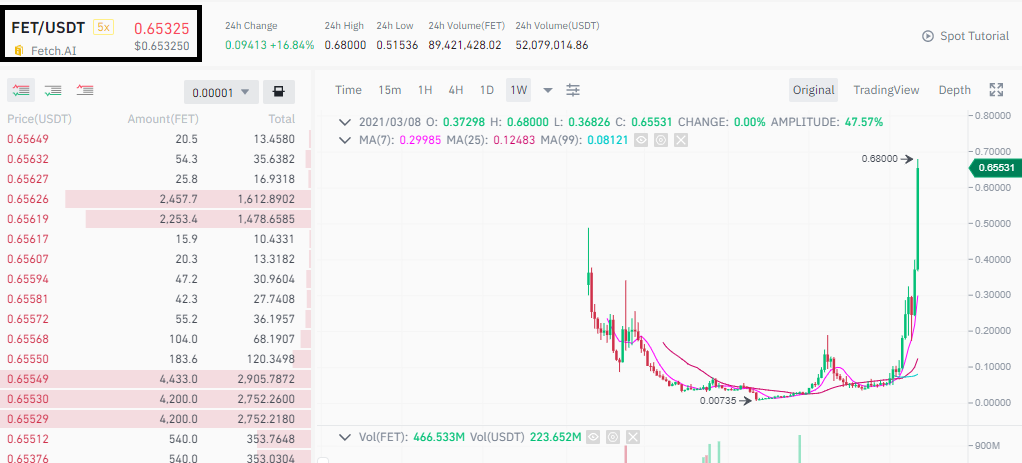1022x463 pixels.
Task: Remove the MA indicator with X icon
Action: (680, 140)
